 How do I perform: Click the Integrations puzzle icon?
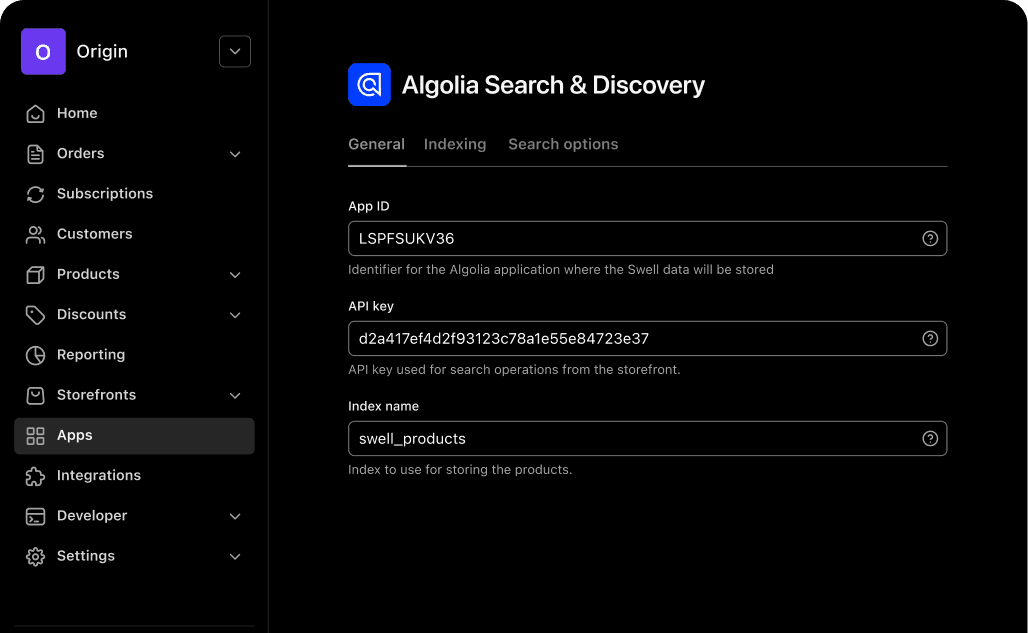36,476
